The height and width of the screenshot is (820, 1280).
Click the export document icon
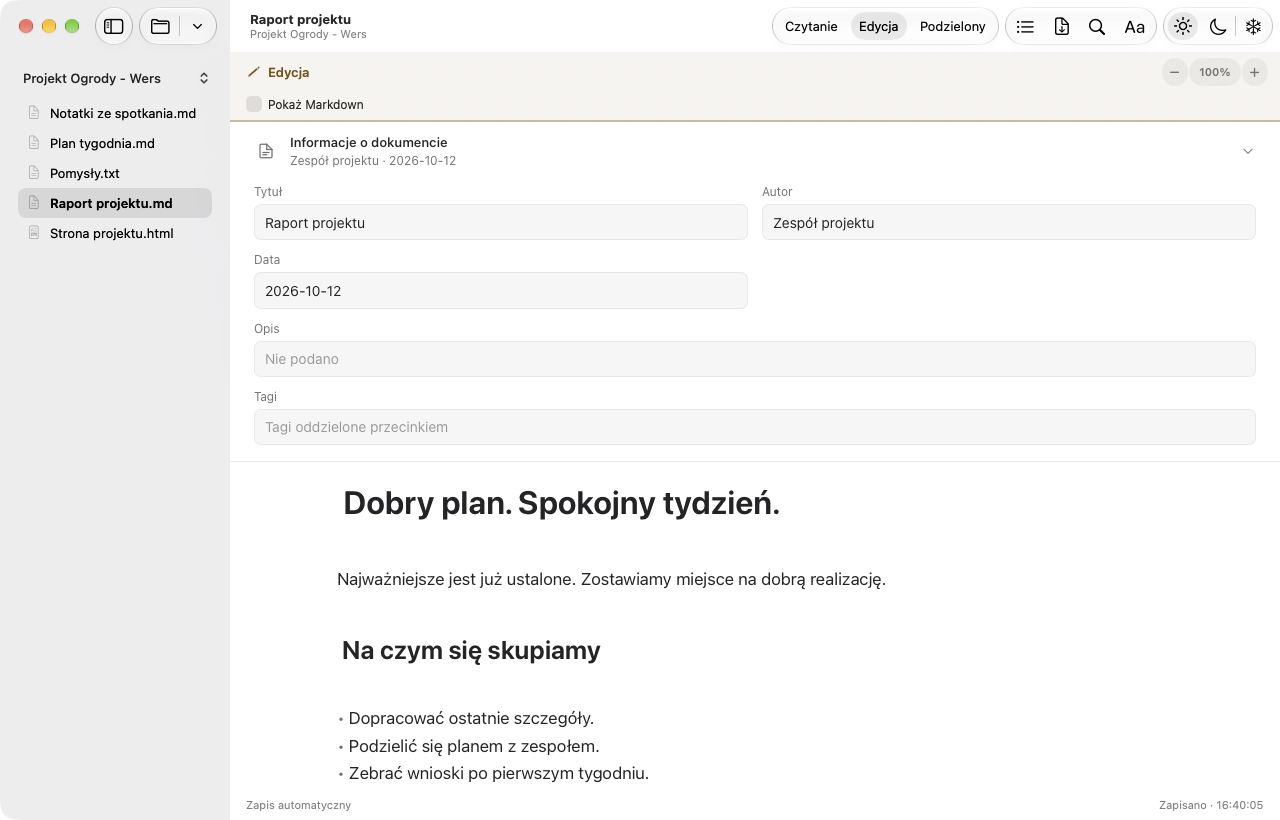tap(1061, 27)
